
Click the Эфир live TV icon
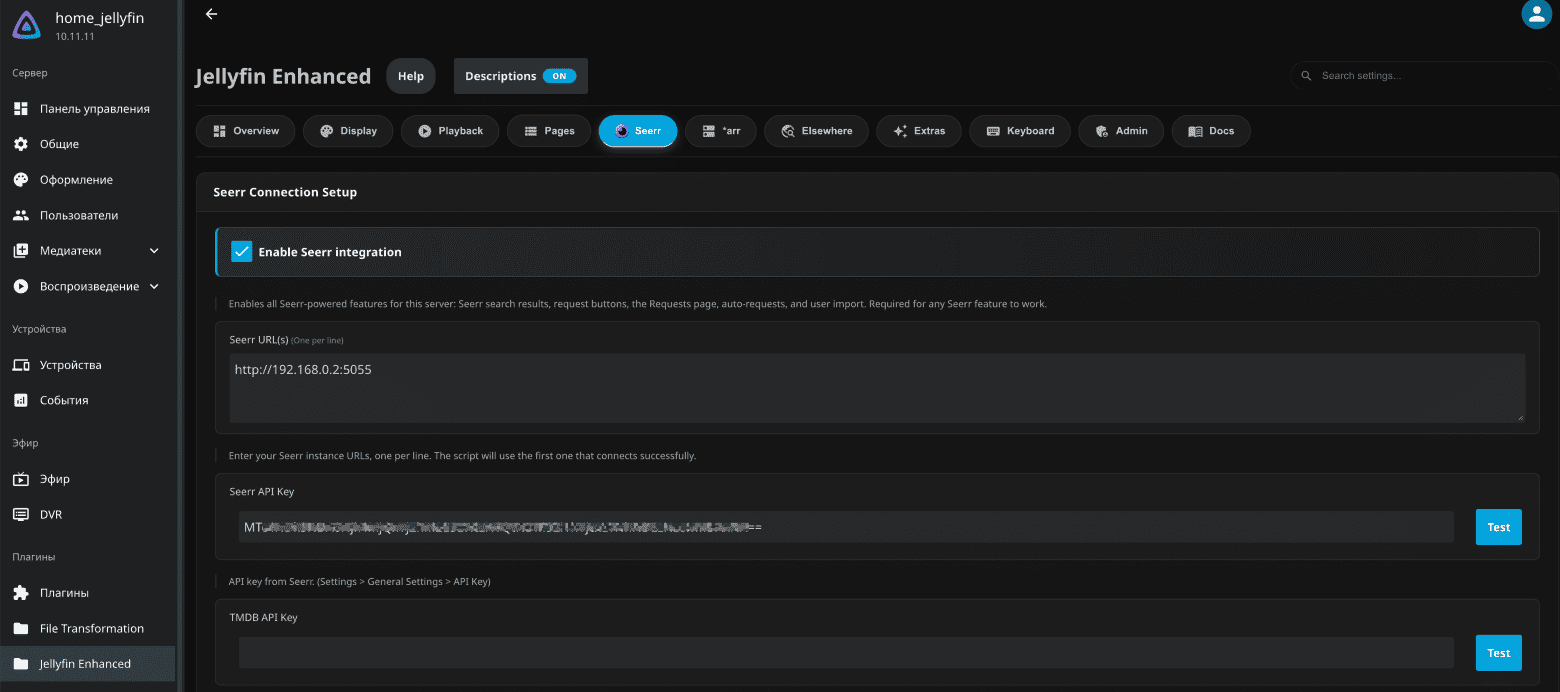tap(21, 479)
